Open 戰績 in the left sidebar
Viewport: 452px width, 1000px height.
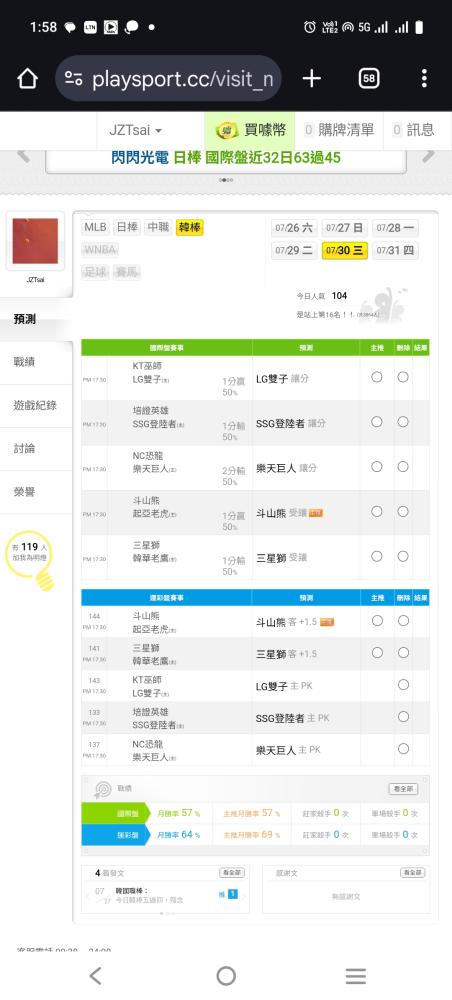pyautogui.click(x=24, y=362)
